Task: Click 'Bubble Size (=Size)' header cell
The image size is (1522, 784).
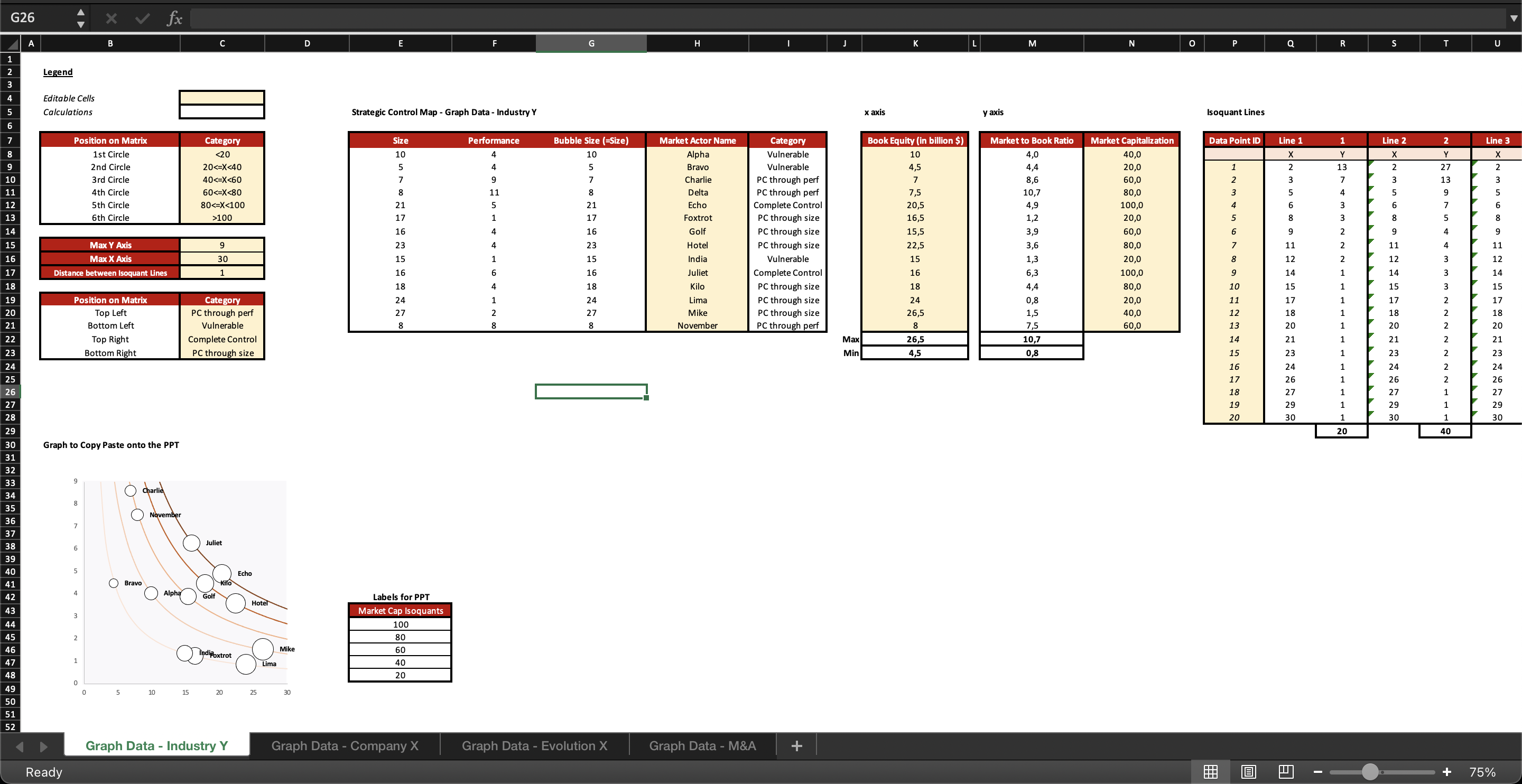Action: tap(591, 140)
